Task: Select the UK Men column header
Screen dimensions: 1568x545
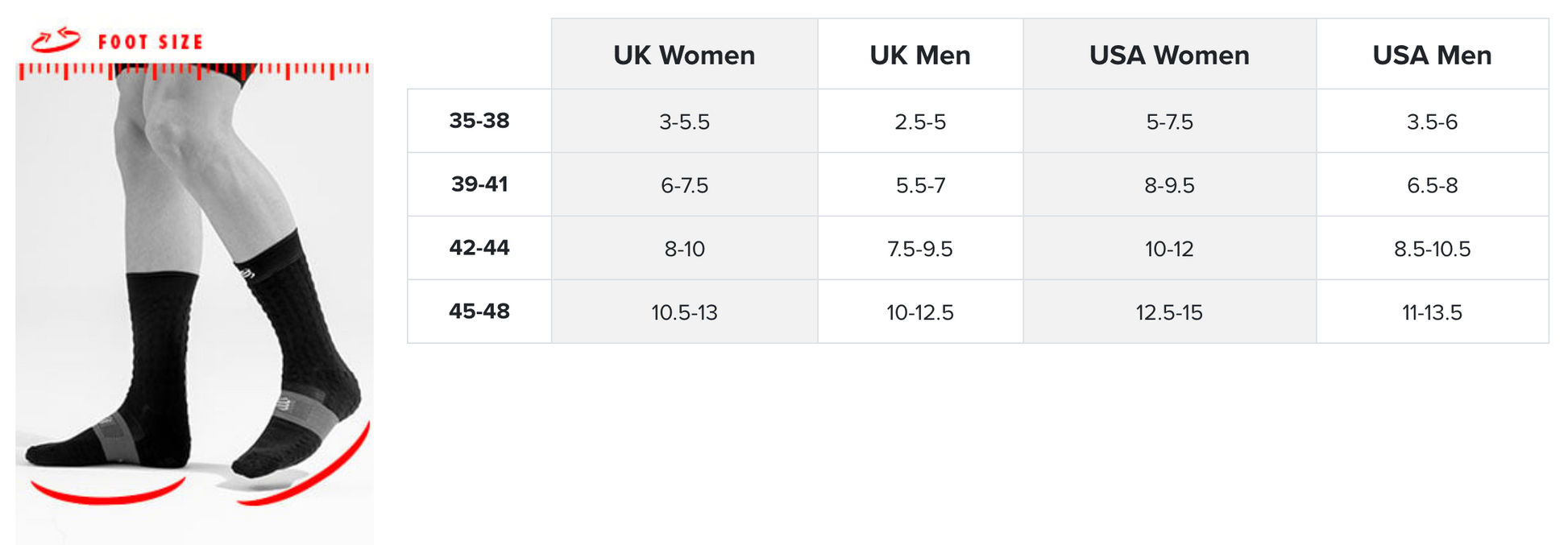Action: coord(920,55)
